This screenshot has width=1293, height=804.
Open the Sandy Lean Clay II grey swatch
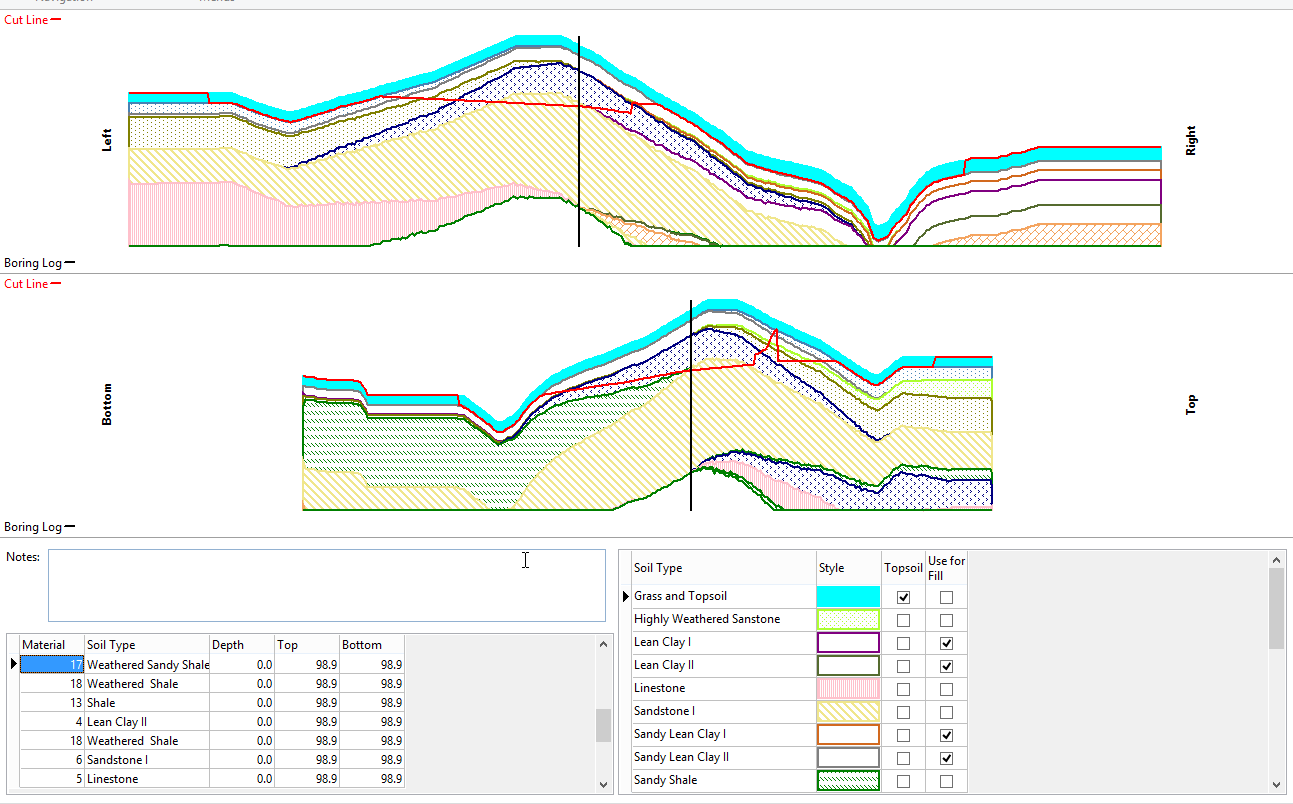click(848, 757)
